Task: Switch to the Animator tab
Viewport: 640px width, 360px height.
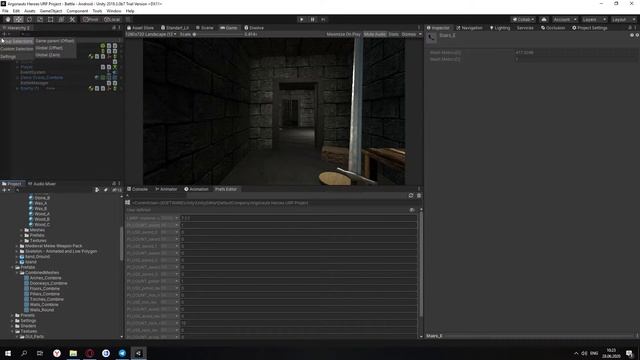Action: coord(166,189)
